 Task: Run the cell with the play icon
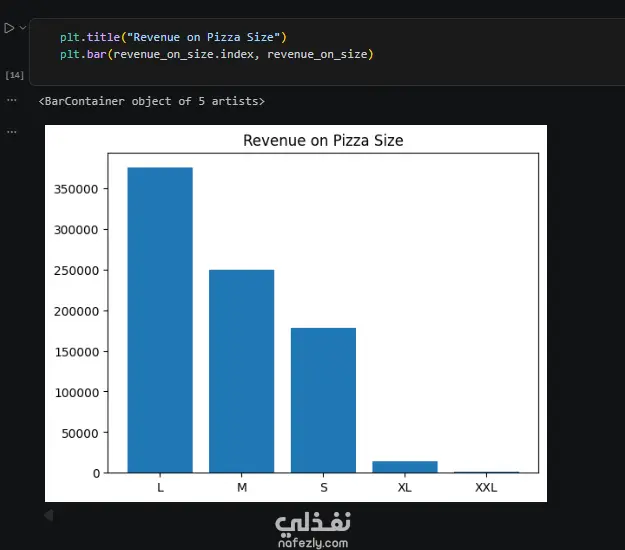pos(9,28)
